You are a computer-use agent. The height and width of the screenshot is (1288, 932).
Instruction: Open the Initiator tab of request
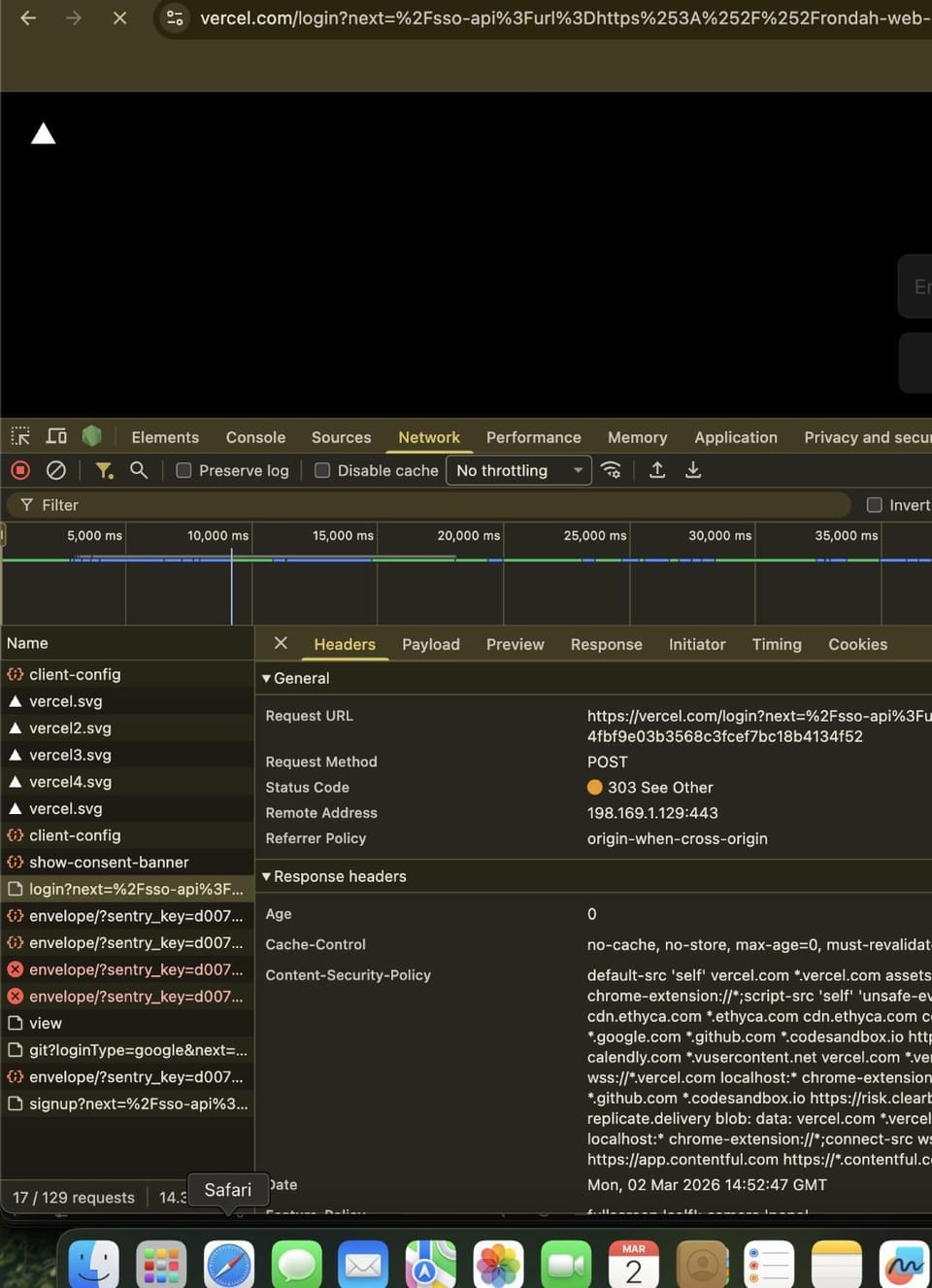[697, 644]
